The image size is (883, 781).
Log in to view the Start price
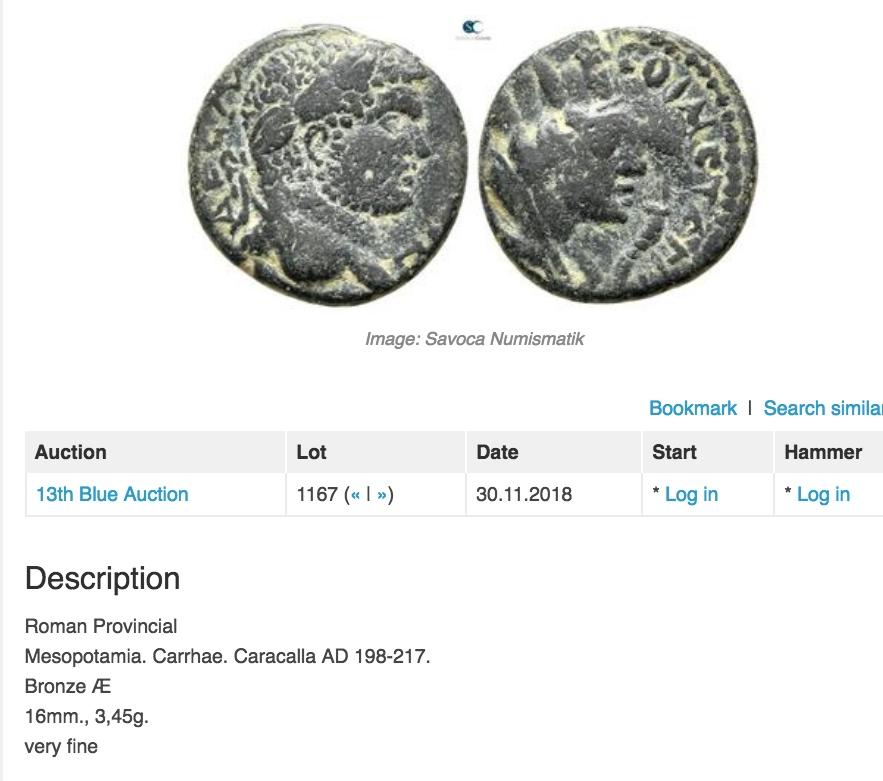[x=691, y=495]
